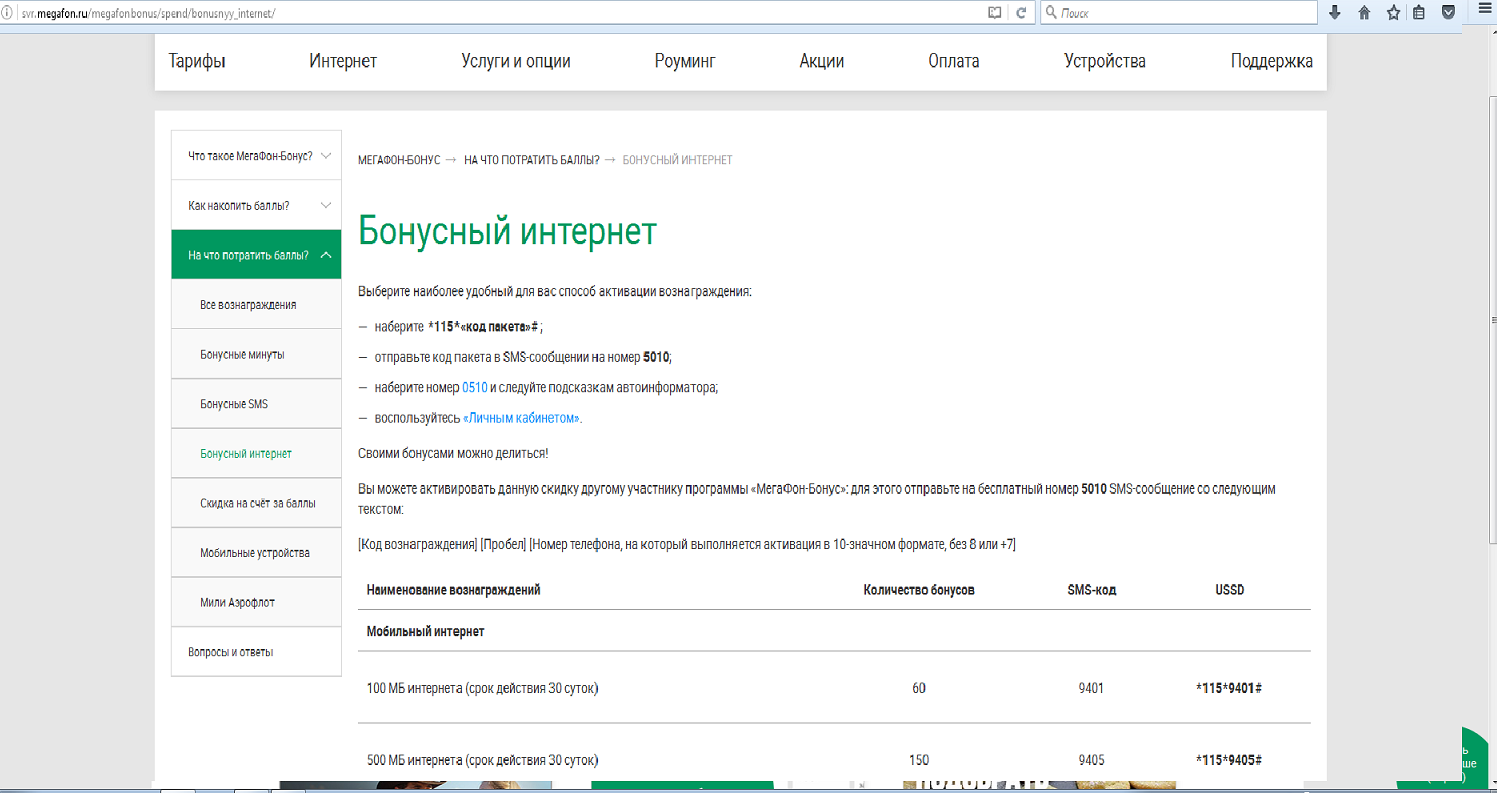
Task: Open Скидка на счёт за баллы
Action: point(256,503)
